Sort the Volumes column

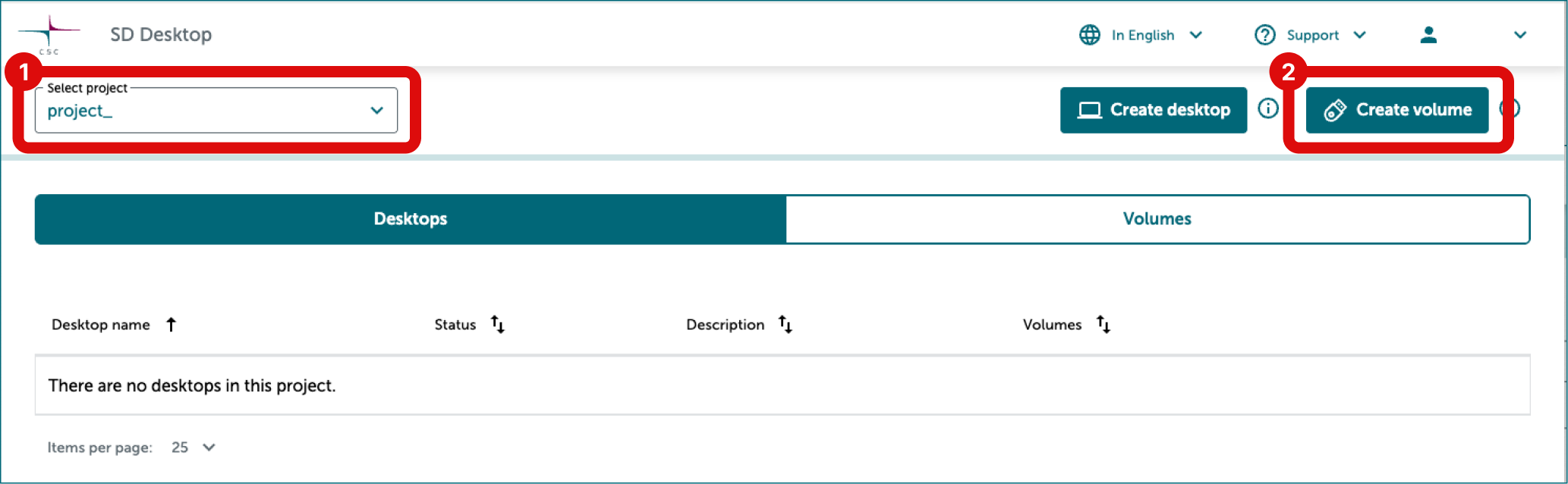tap(1104, 325)
